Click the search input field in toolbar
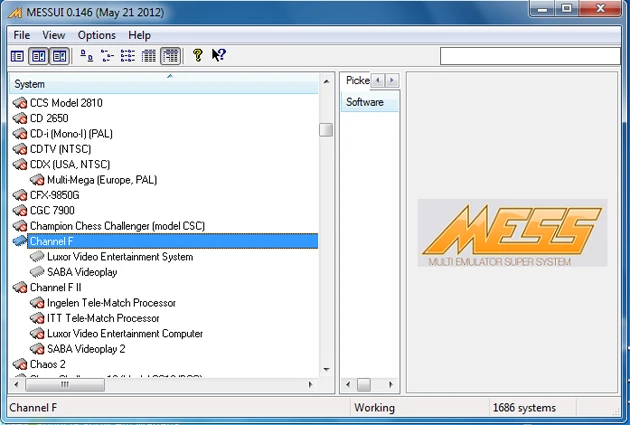 click(x=530, y=56)
